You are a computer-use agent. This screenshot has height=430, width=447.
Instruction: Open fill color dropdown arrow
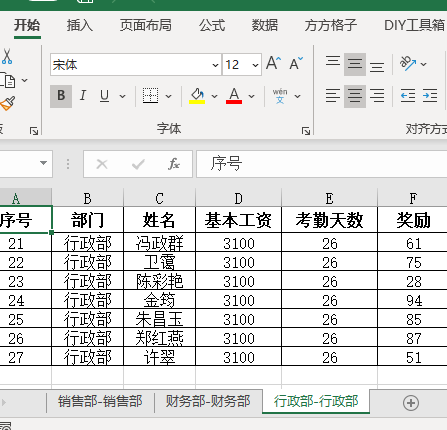coord(215,96)
